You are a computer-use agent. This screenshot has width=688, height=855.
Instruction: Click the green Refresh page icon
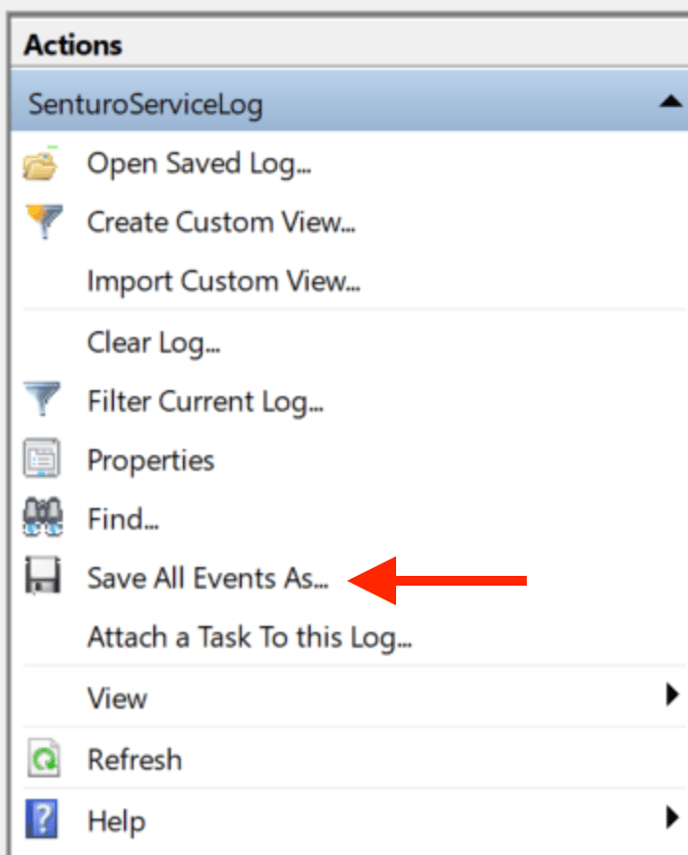click(x=44, y=758)
